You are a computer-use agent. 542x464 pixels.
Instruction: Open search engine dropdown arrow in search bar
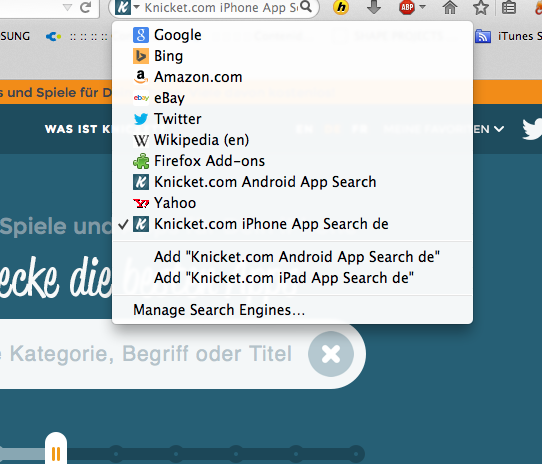click(136, 7)
